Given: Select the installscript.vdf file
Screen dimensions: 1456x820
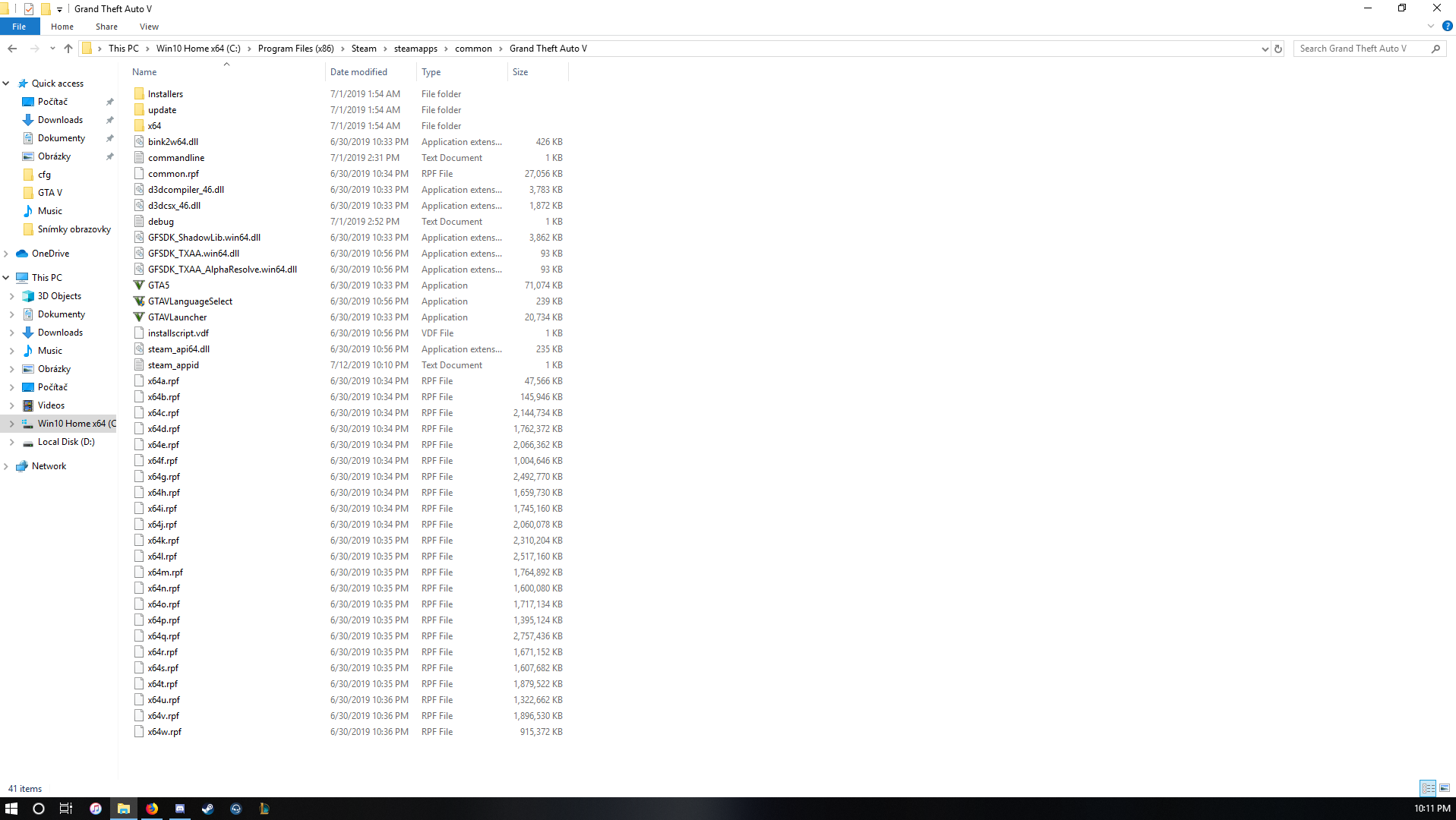Looking at the screenshot, I should point(178,333).
